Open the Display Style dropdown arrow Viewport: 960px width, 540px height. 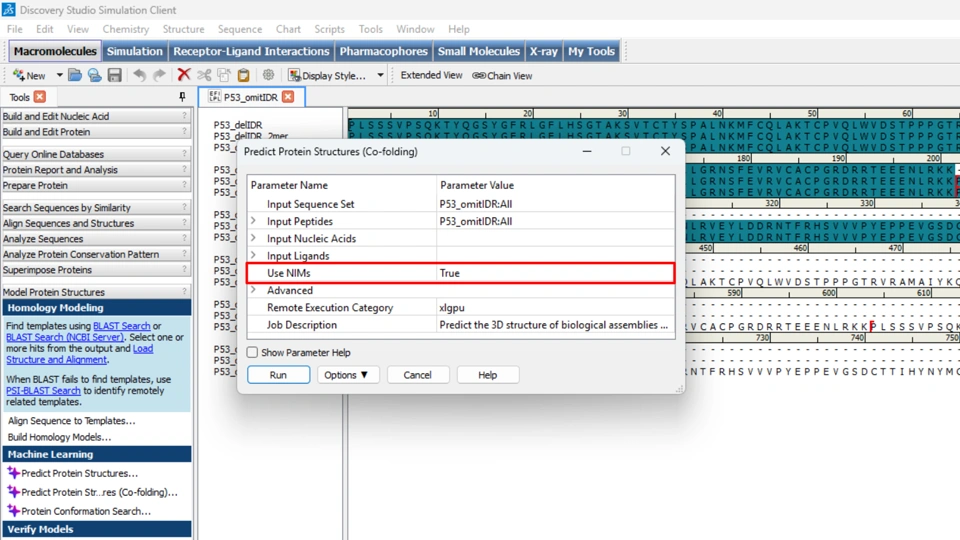(x=380, y=75)
